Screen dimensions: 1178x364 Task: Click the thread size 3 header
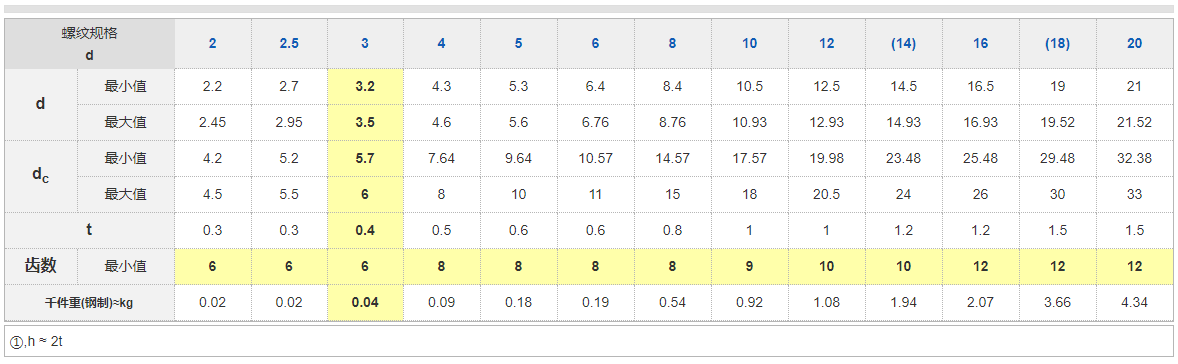[365, 44]
